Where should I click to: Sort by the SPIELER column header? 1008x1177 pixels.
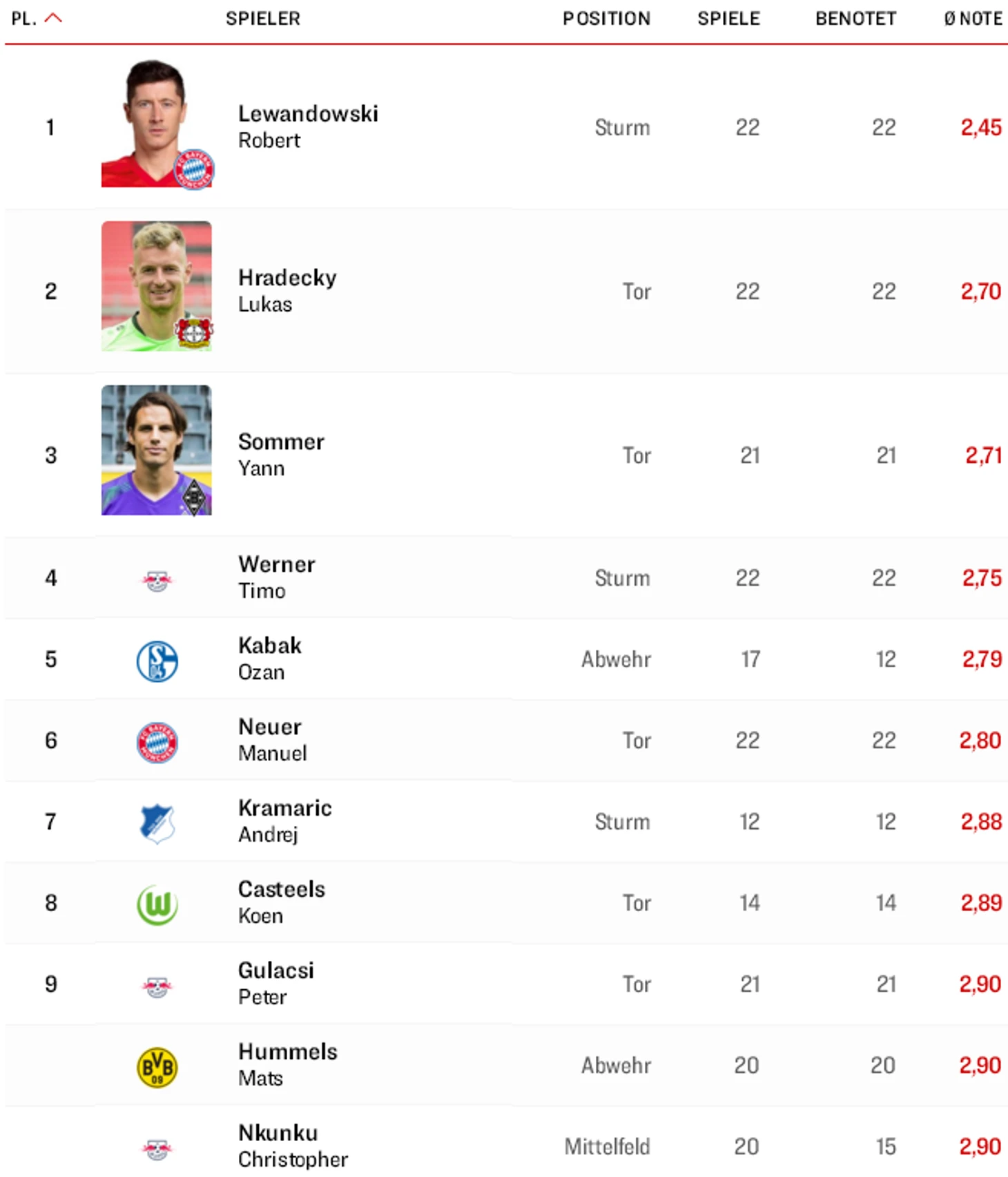pyautogui.click(x=263, y=19)
